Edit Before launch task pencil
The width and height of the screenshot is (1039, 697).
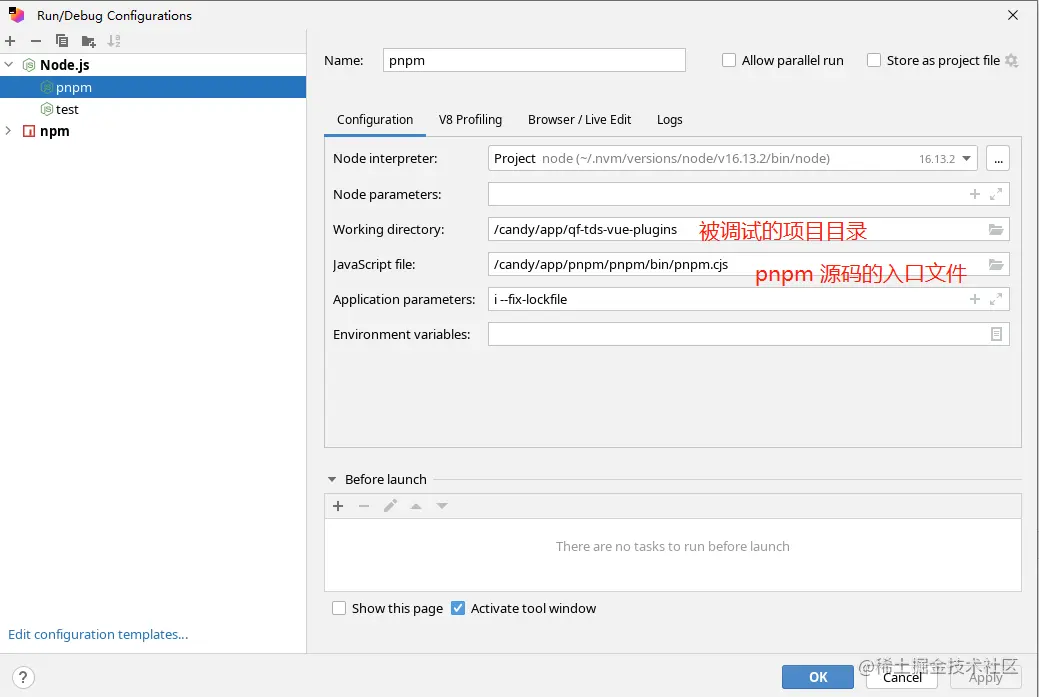click(x=390, y=506)
